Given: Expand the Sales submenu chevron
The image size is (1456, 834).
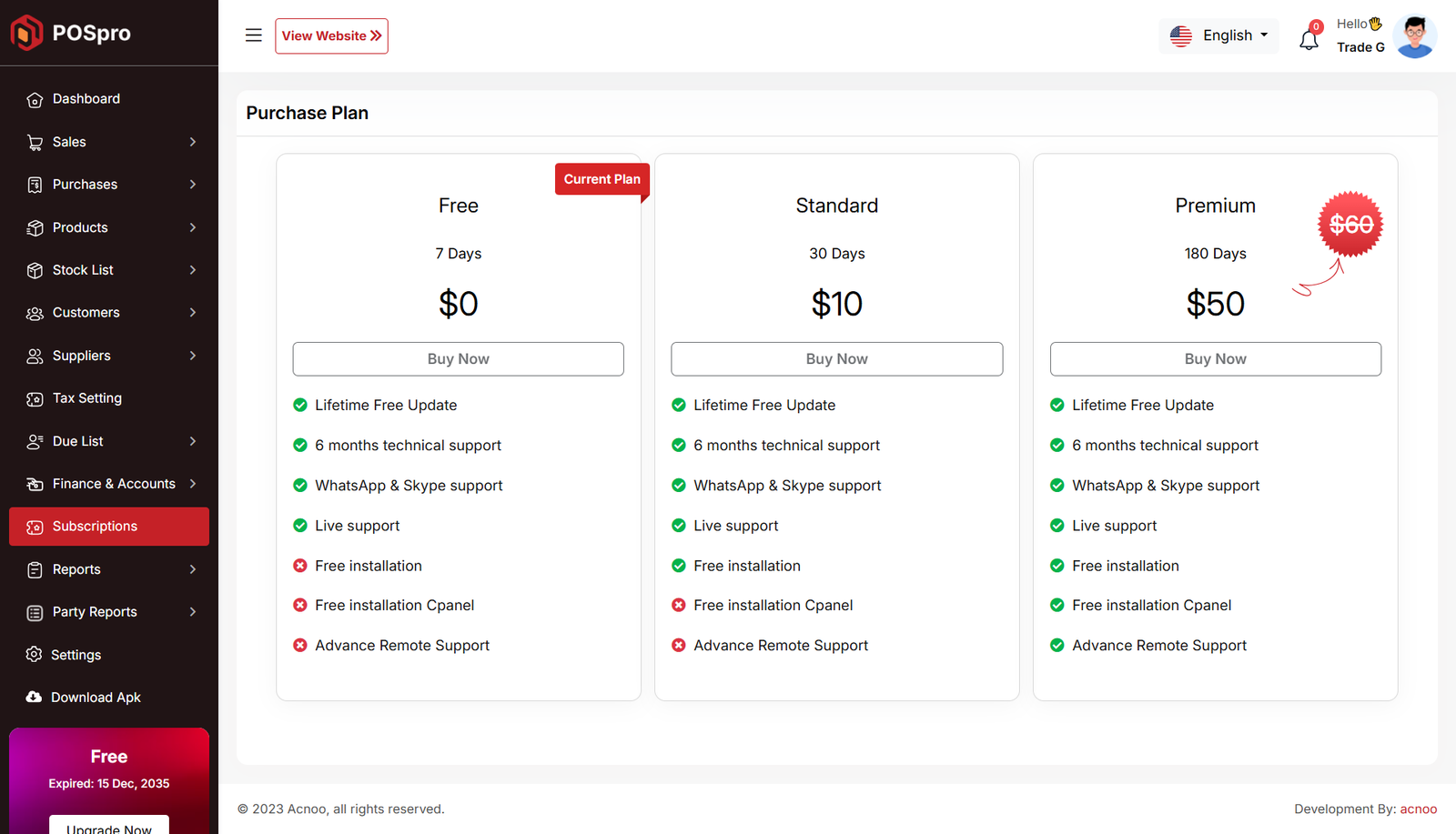Looking at the screenshot, I should pos(193,142).
